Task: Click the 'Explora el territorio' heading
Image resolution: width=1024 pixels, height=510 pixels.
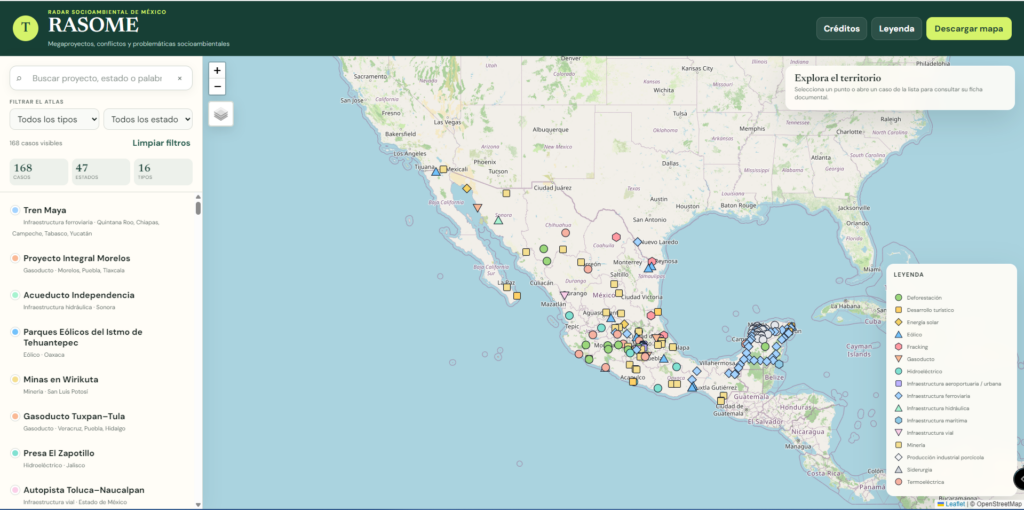Action: point(838,78)
